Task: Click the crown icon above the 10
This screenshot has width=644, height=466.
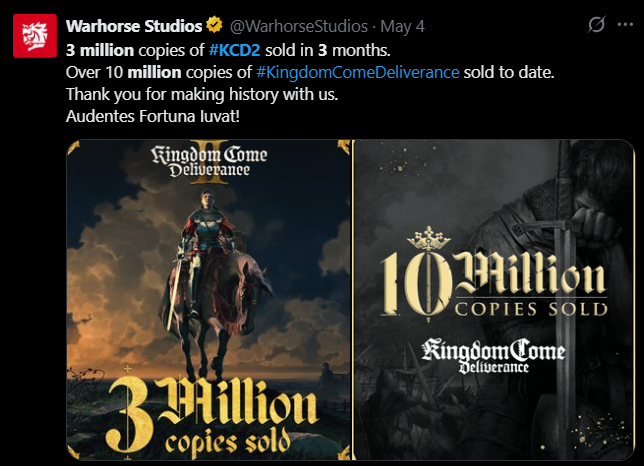Action: pos(429,239)
